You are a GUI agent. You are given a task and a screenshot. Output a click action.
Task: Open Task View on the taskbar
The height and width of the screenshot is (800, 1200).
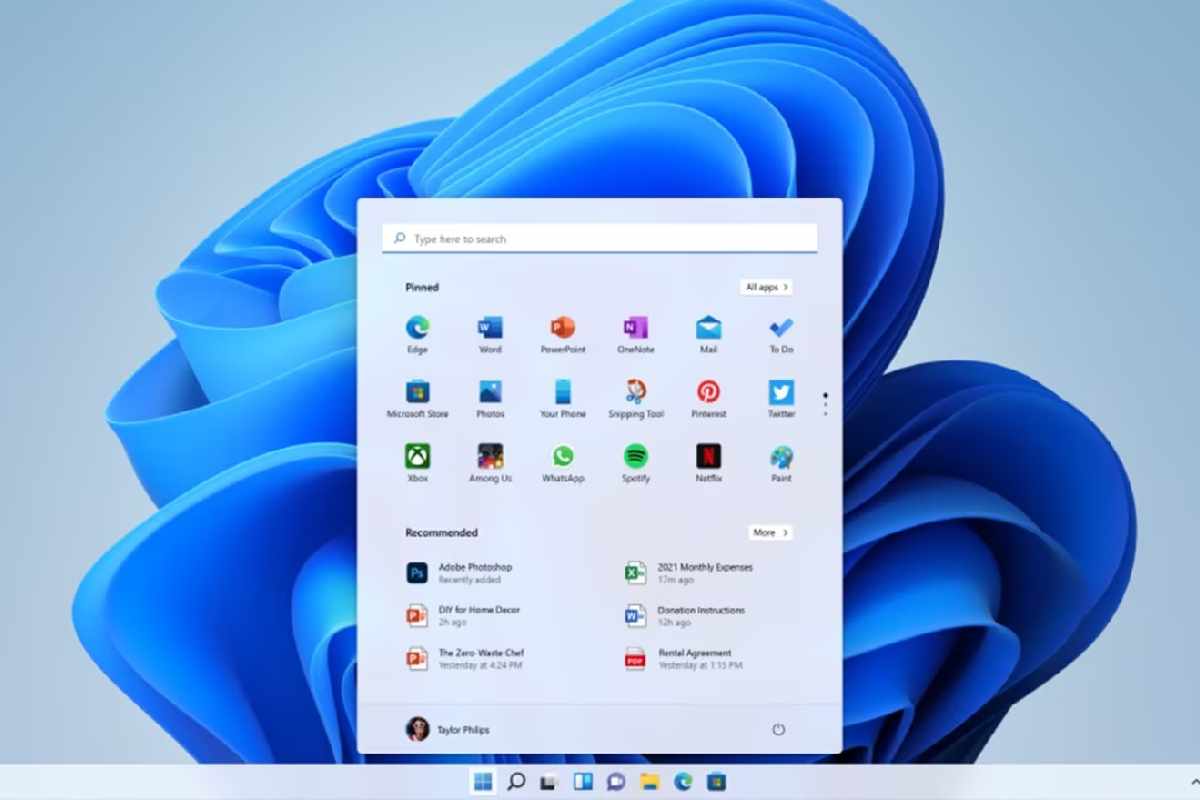point(548,782)
